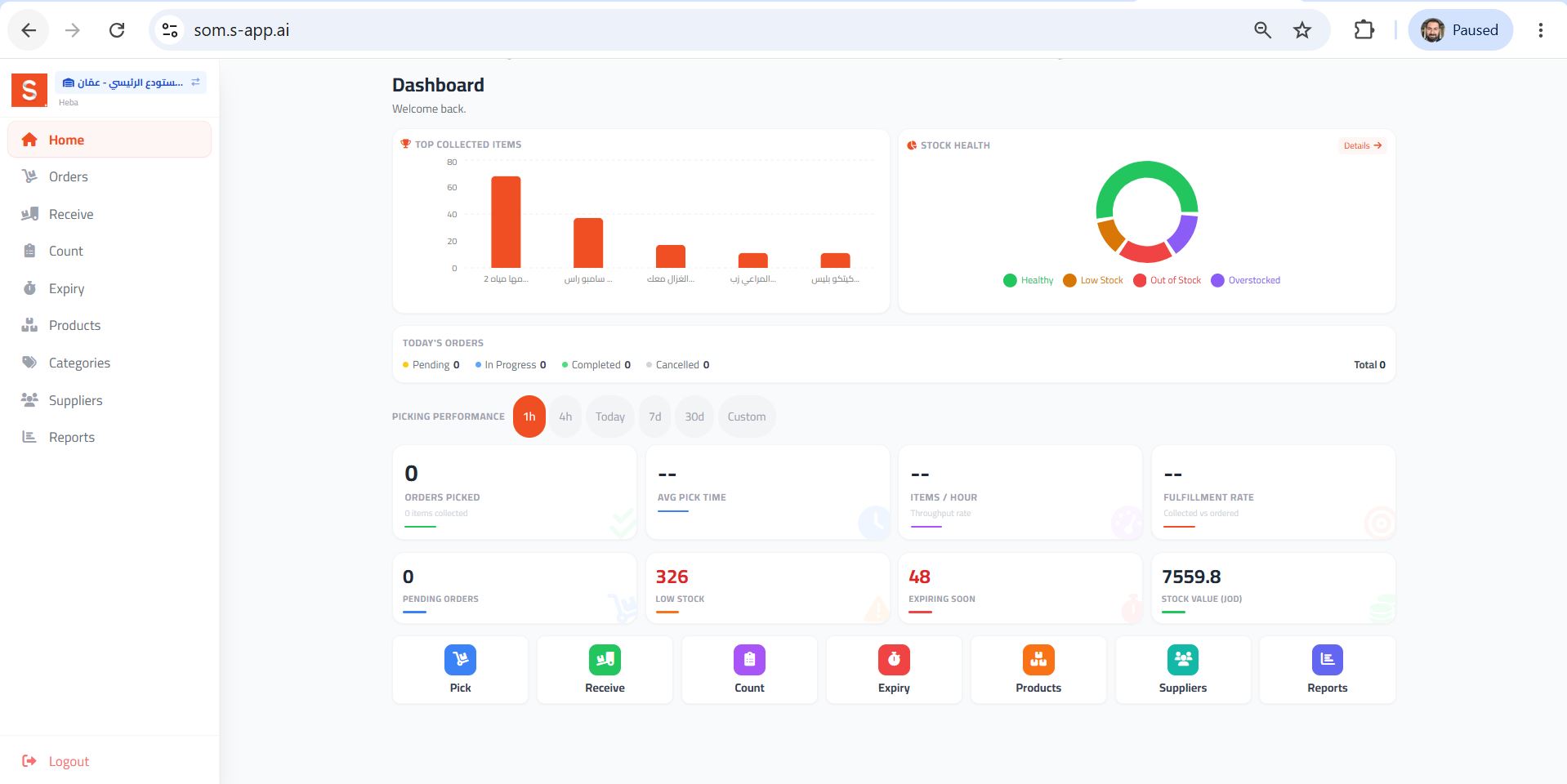Click the Stock Value 7559.8 card
The height and width of the screenshot is (784, 1567).
[x=1273, y=588]
